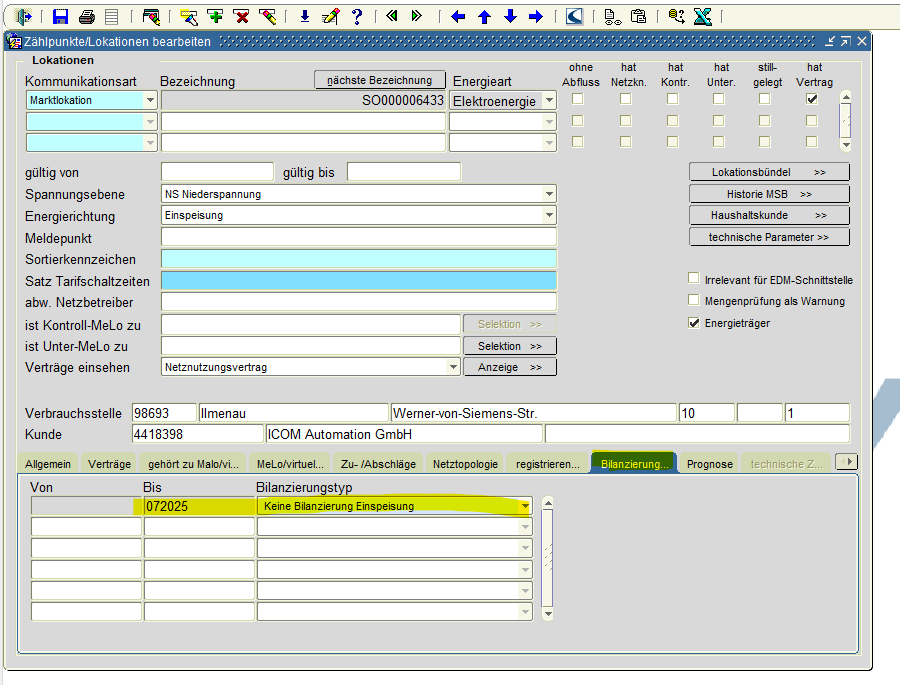The width and height of the screenshot is (900, 685).
Task: Open the highlighted Bilanzierungstyp dropdown
Action: click(525, 506)
